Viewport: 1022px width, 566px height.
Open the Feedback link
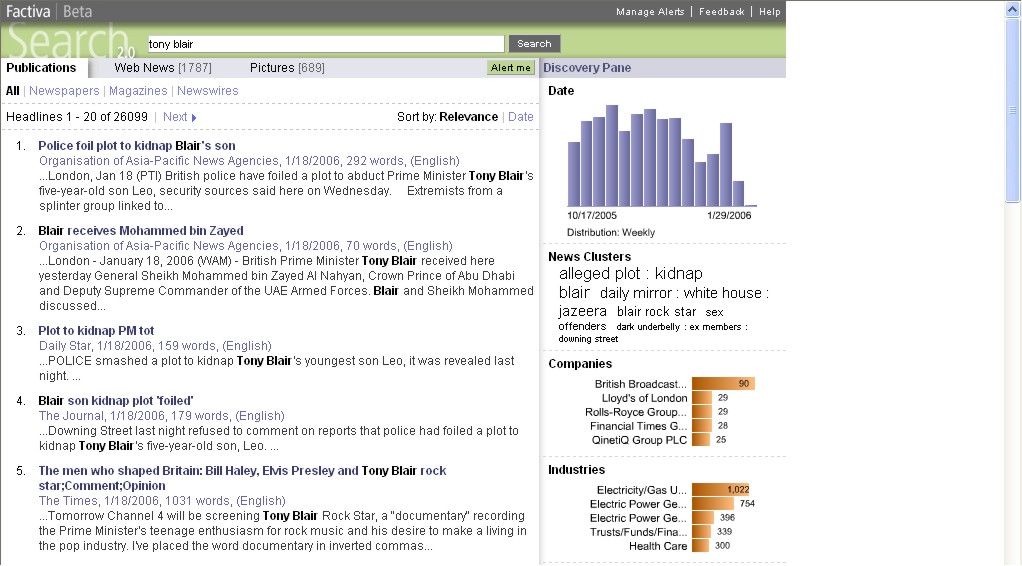[722, 12]
